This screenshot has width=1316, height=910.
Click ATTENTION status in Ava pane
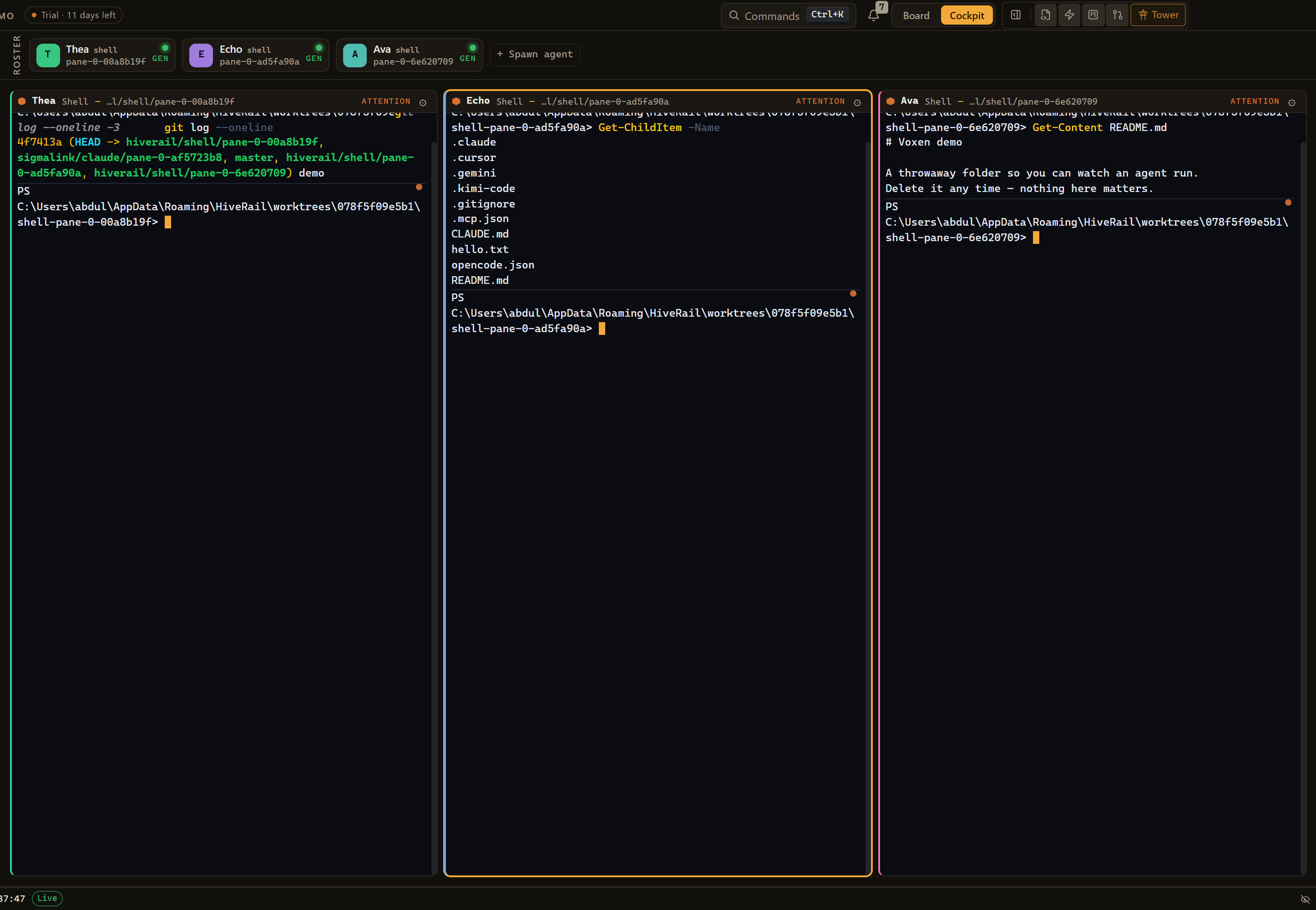pos(1255,101)
